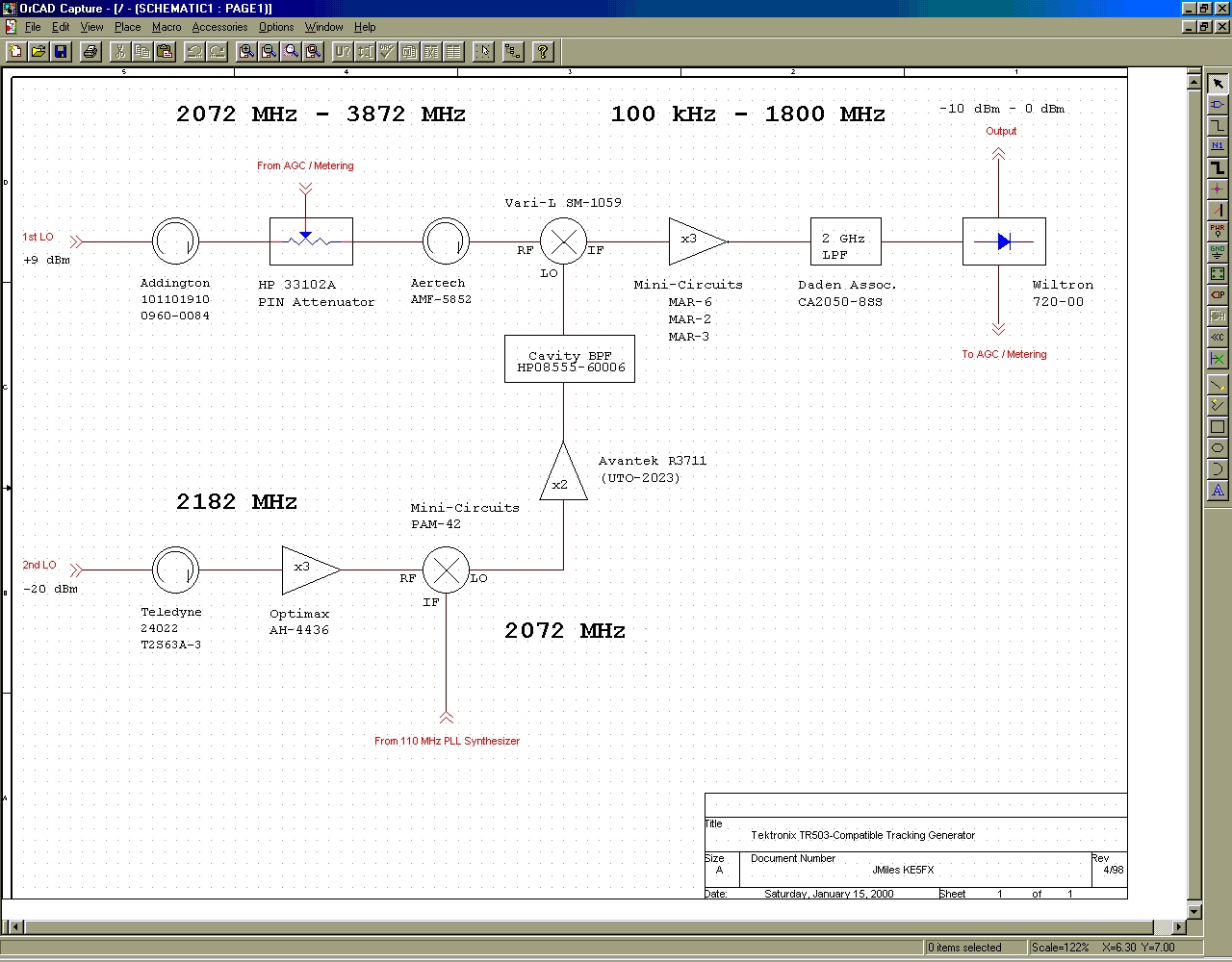Open the Window menu

[323, 27]
